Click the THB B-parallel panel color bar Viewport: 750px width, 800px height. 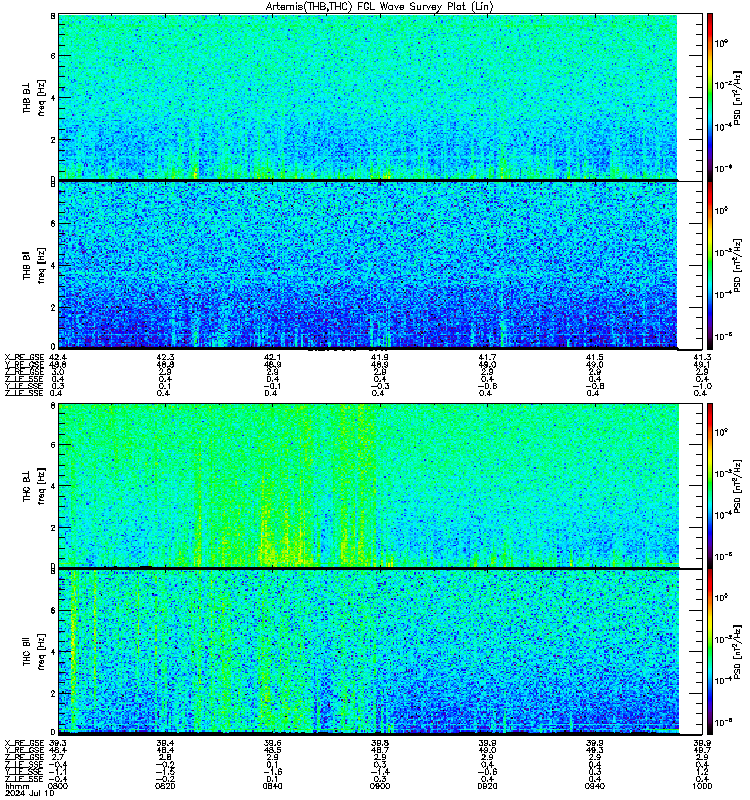(x=710, y=265)
